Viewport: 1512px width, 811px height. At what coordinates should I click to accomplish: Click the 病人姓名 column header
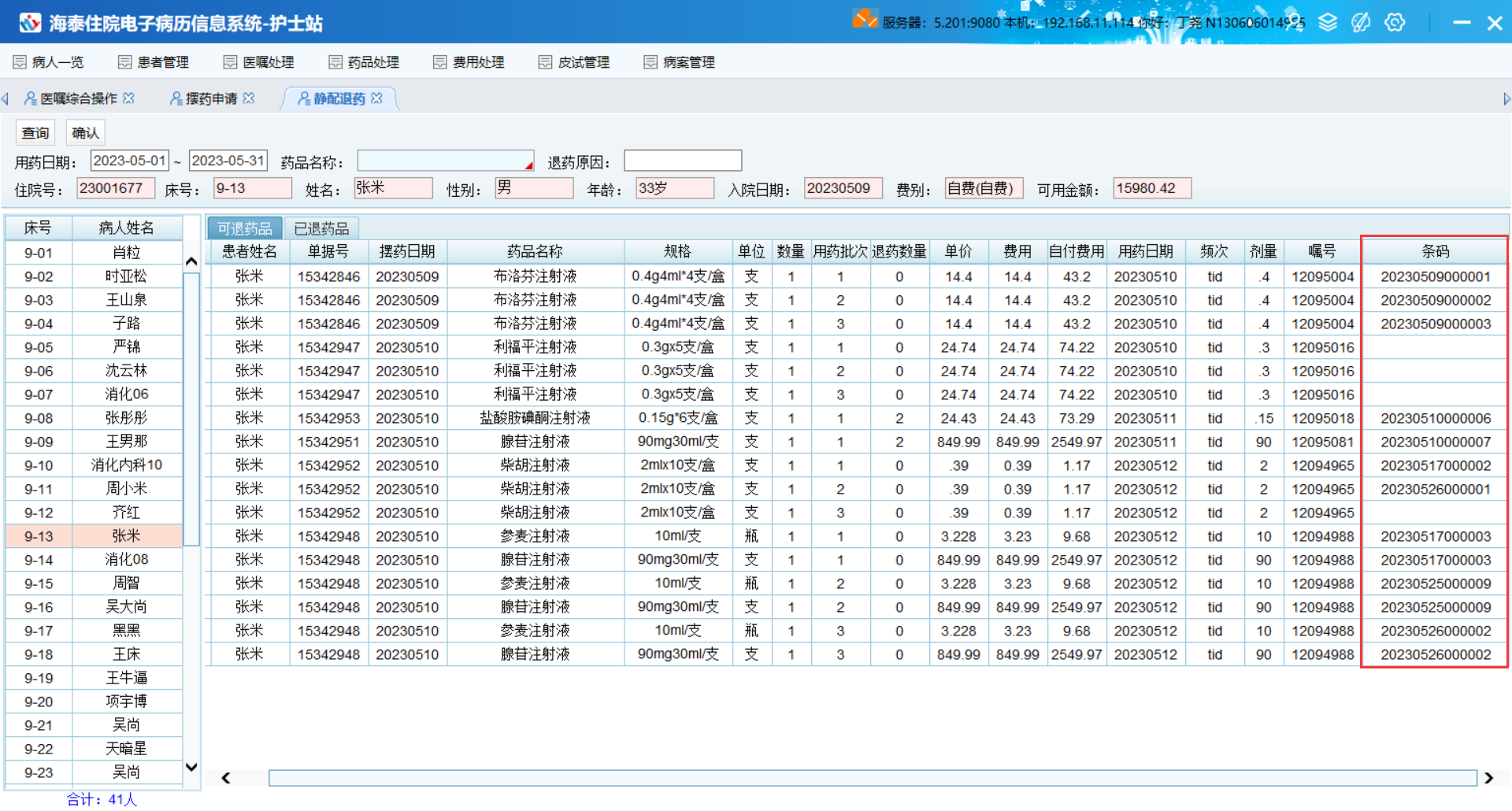126,228
